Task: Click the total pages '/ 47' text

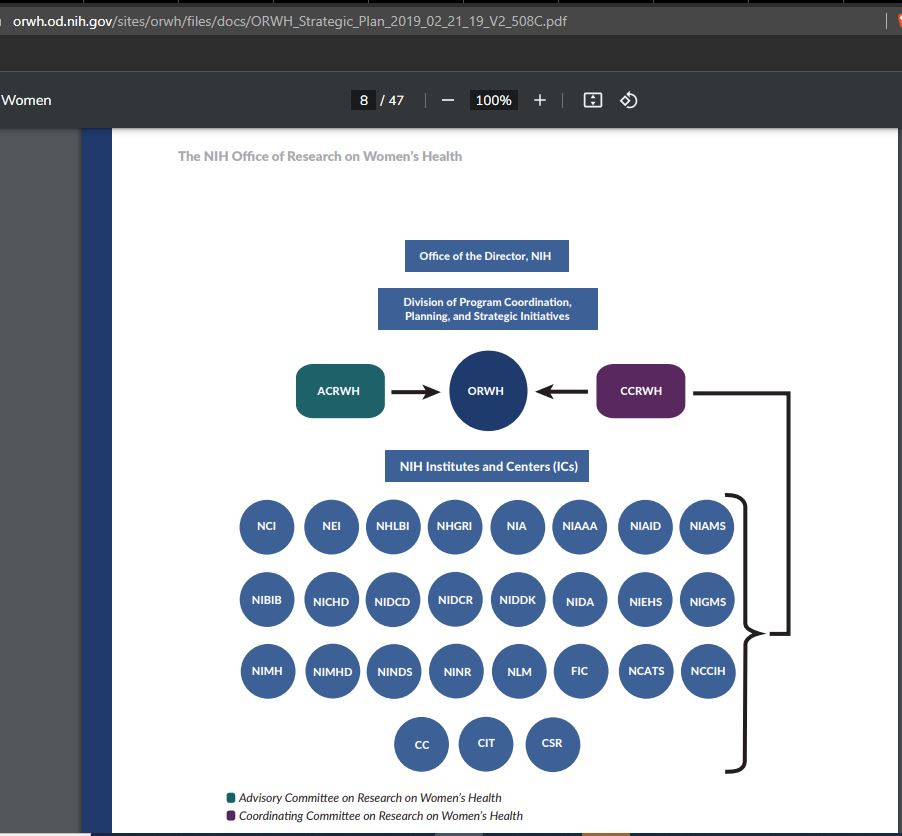Action: click(392, 101)
